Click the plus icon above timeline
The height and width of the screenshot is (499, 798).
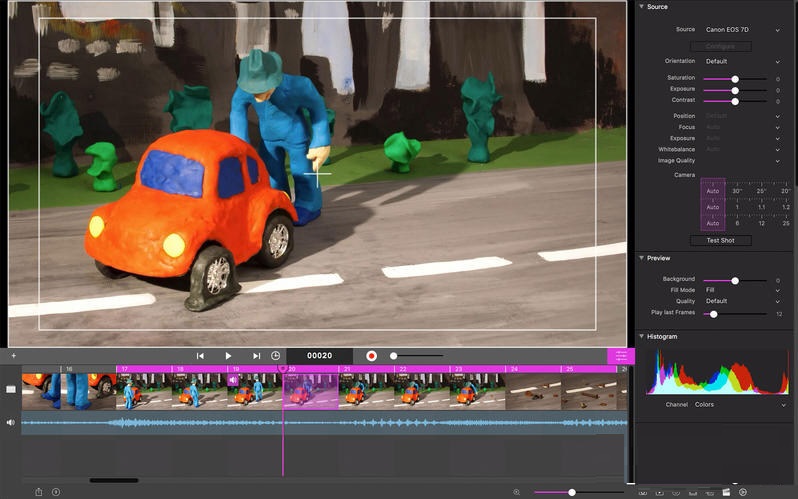13,355
